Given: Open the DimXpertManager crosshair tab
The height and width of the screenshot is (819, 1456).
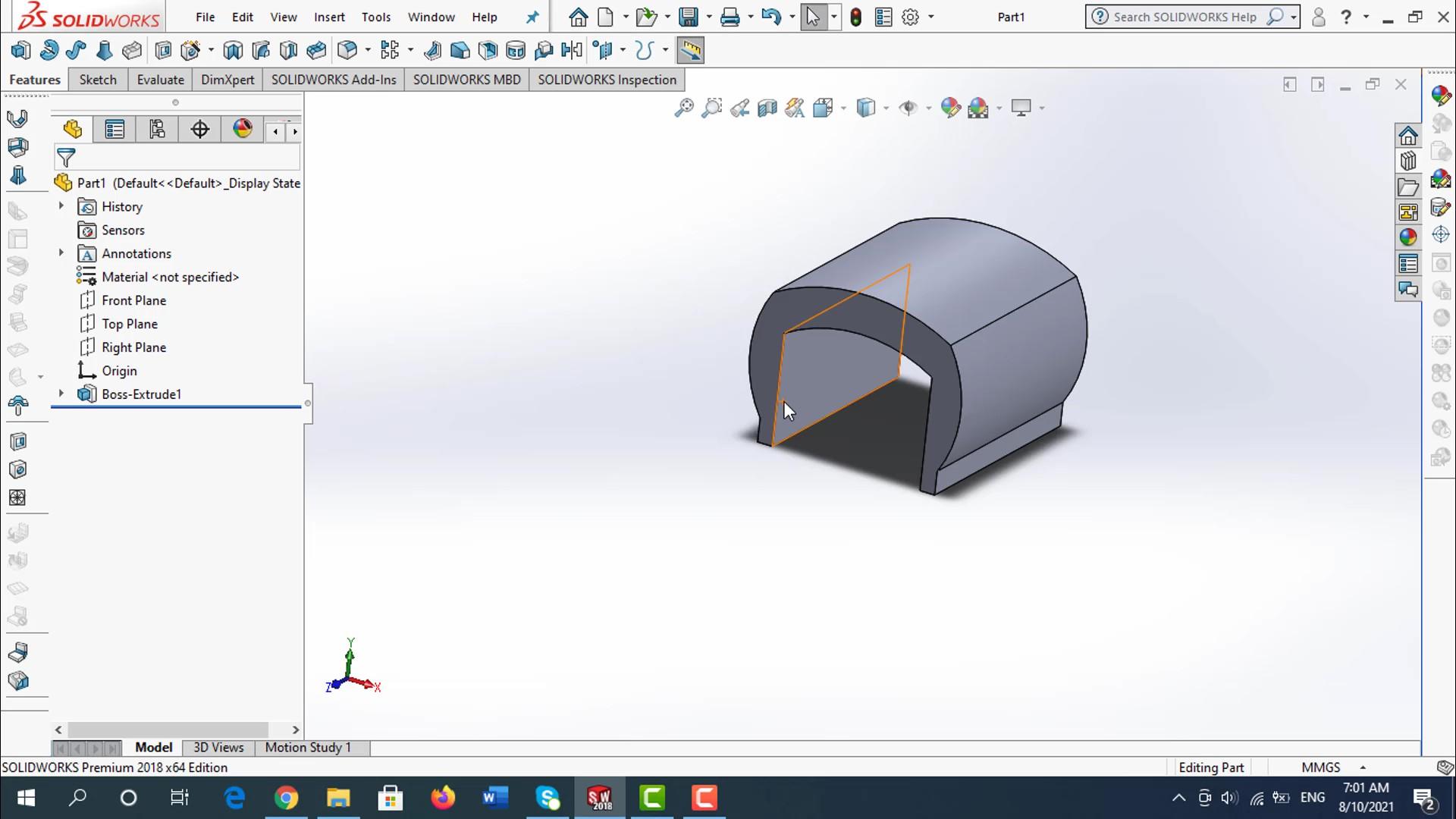Looking at the screenshot, I should pos(199,130).
